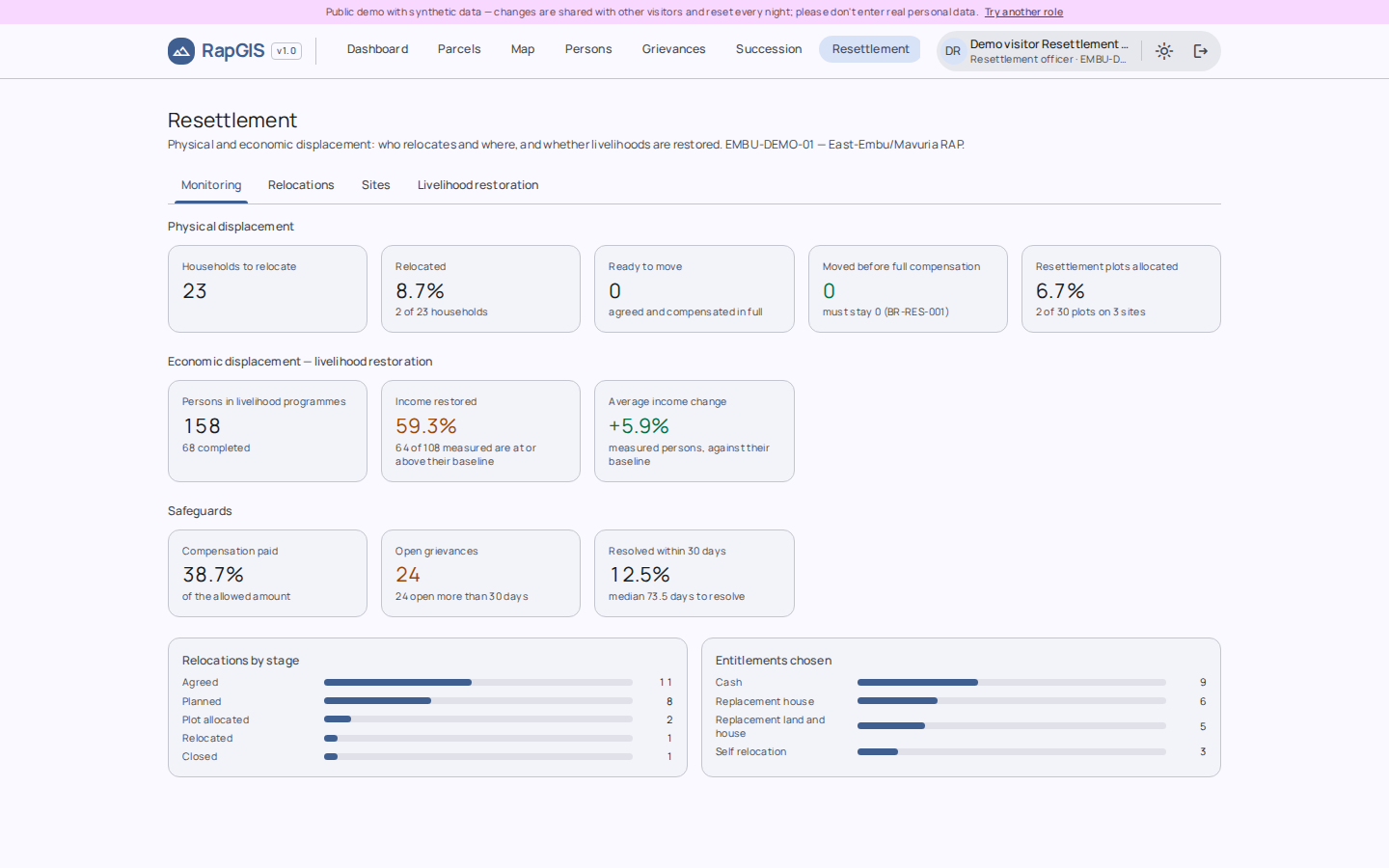Click the Persons in livelihood programmes card
The image size is (1389, 868).
(x=267, y=431)
